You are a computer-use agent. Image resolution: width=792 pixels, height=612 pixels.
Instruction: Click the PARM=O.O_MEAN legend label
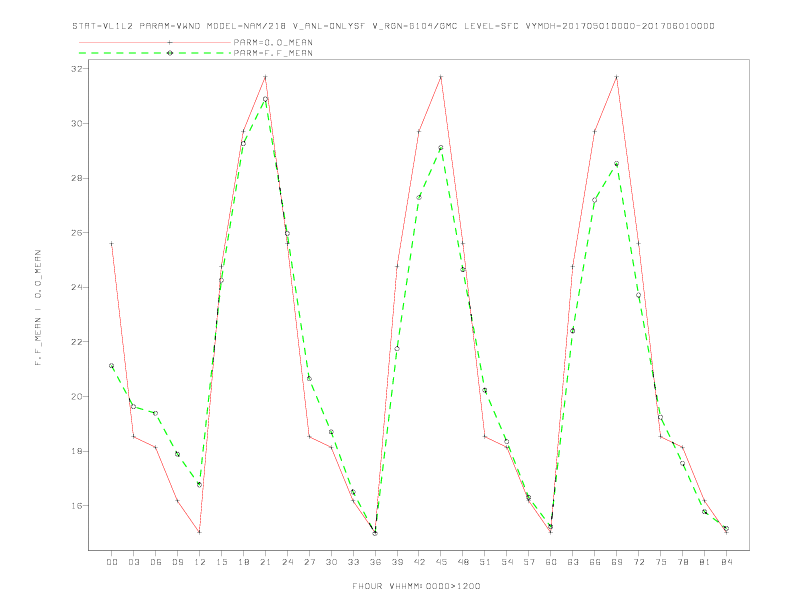tap(273, 42)
